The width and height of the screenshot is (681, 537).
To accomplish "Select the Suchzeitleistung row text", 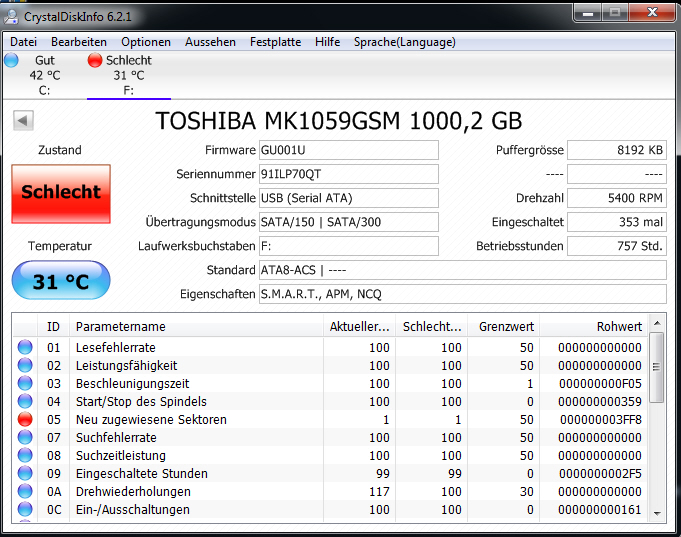I will (121, 455).
